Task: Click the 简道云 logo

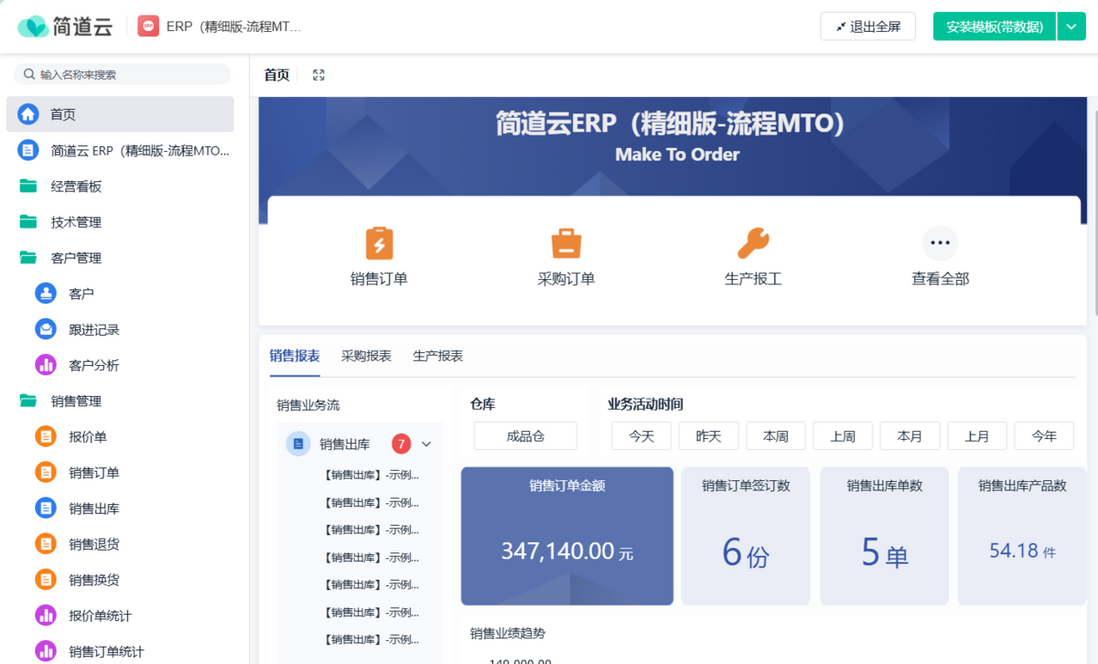Action: click(65, 27)
